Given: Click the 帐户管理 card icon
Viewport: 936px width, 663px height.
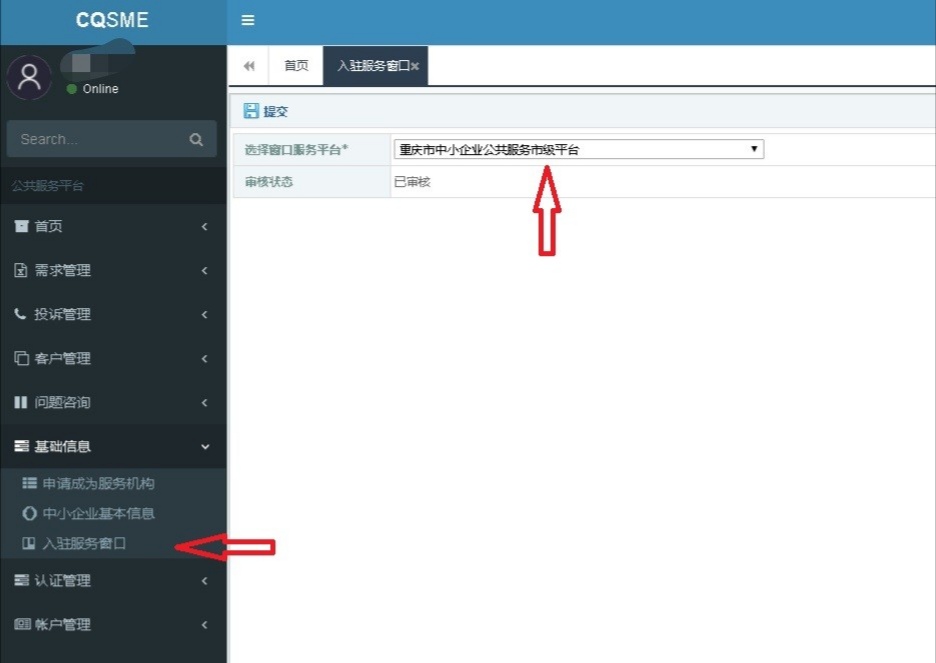Looking at the screenshot, I should [x=22, y=624].
